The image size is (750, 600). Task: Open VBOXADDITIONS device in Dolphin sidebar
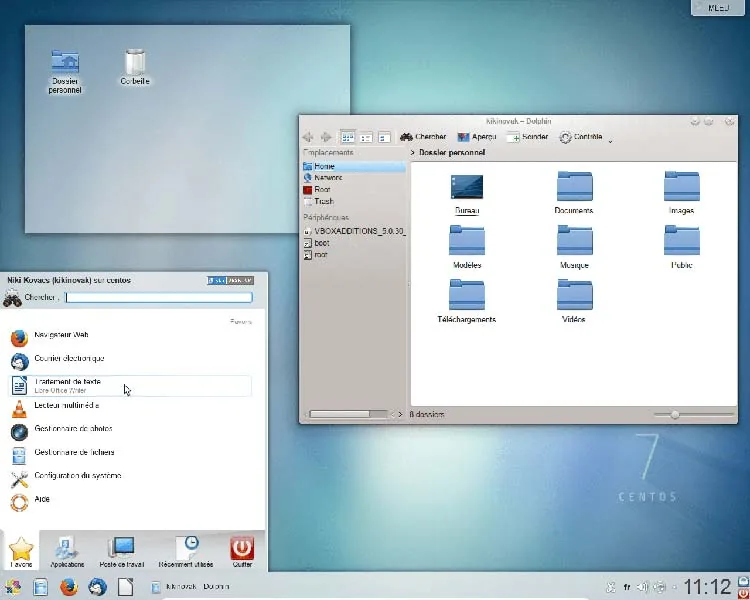(x=354, y=231)
